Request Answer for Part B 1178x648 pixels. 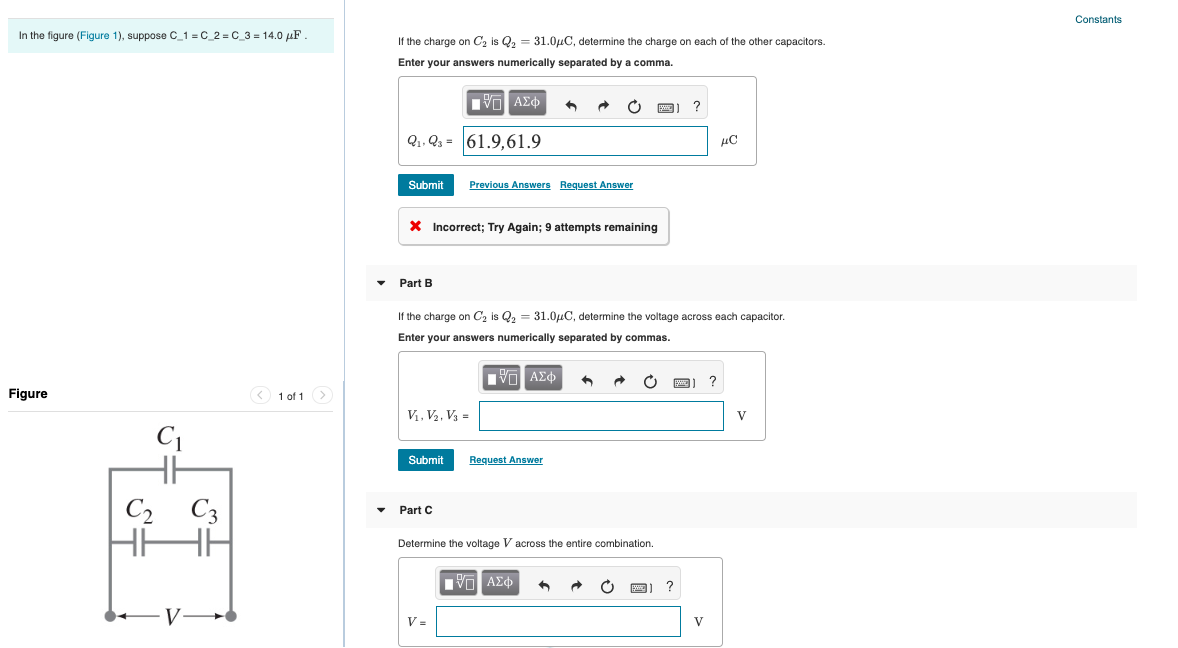pyautogui.click(x=506, y=460)
